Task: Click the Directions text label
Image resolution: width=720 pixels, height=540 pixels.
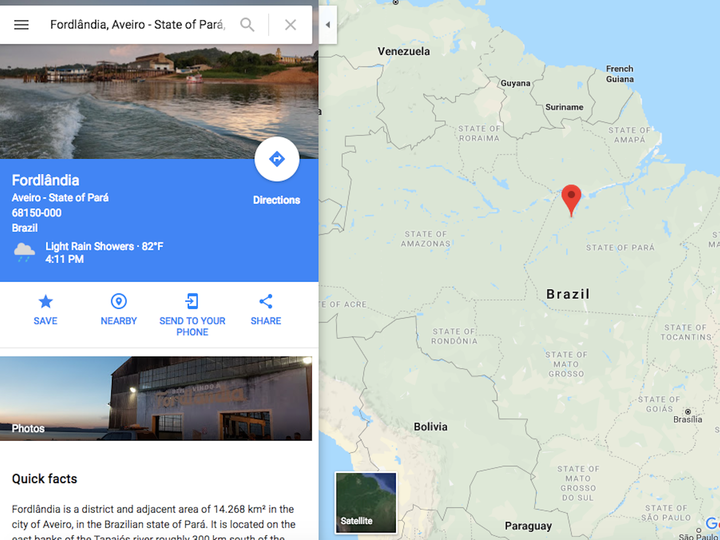Action: [276, 200]
